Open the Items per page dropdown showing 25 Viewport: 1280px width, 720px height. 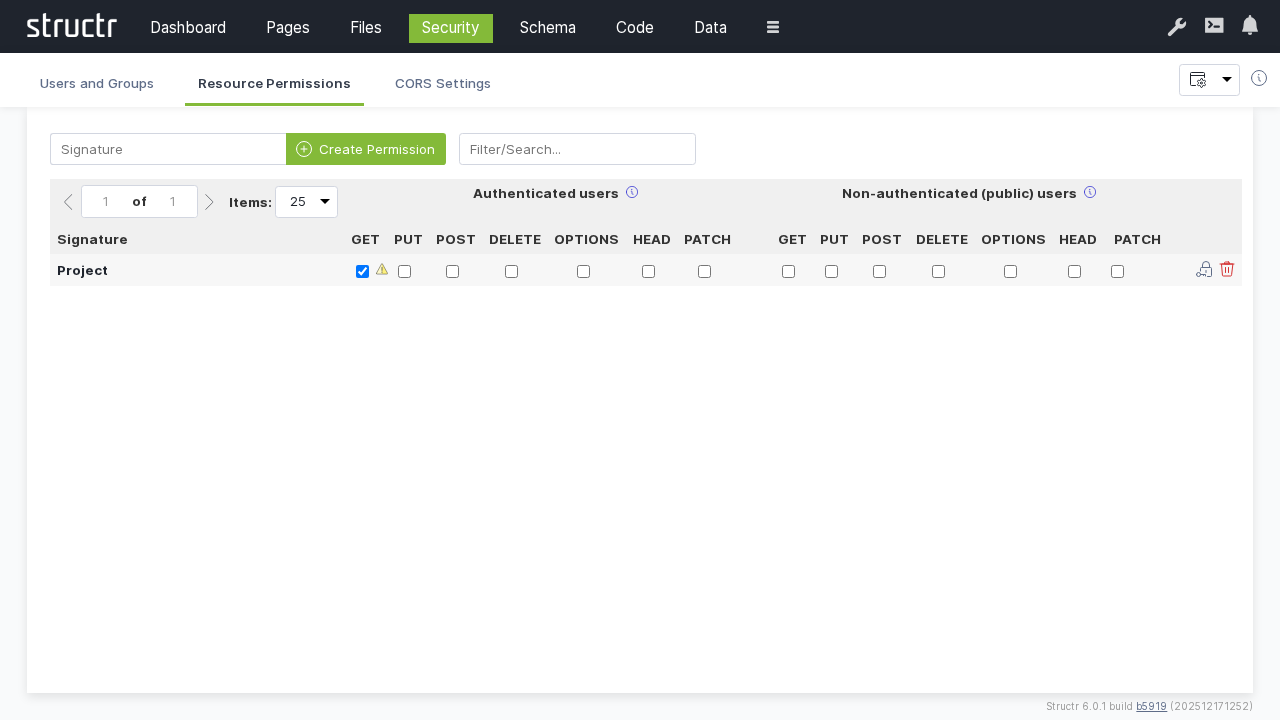306,201
